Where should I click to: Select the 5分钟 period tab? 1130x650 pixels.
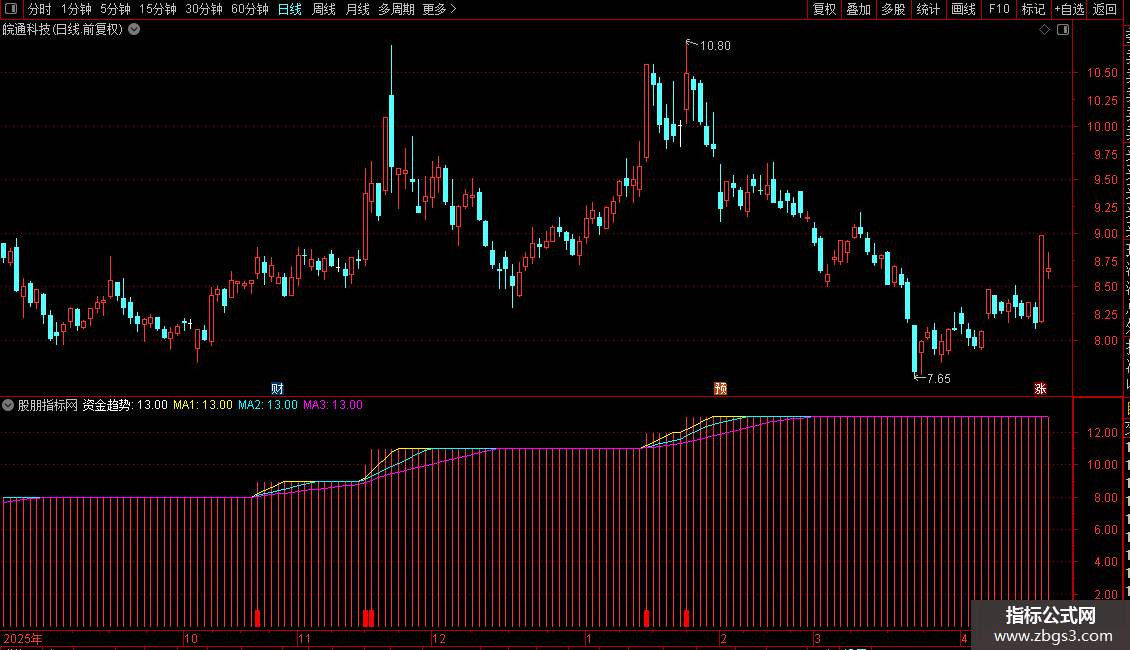[x=115, y=9]
